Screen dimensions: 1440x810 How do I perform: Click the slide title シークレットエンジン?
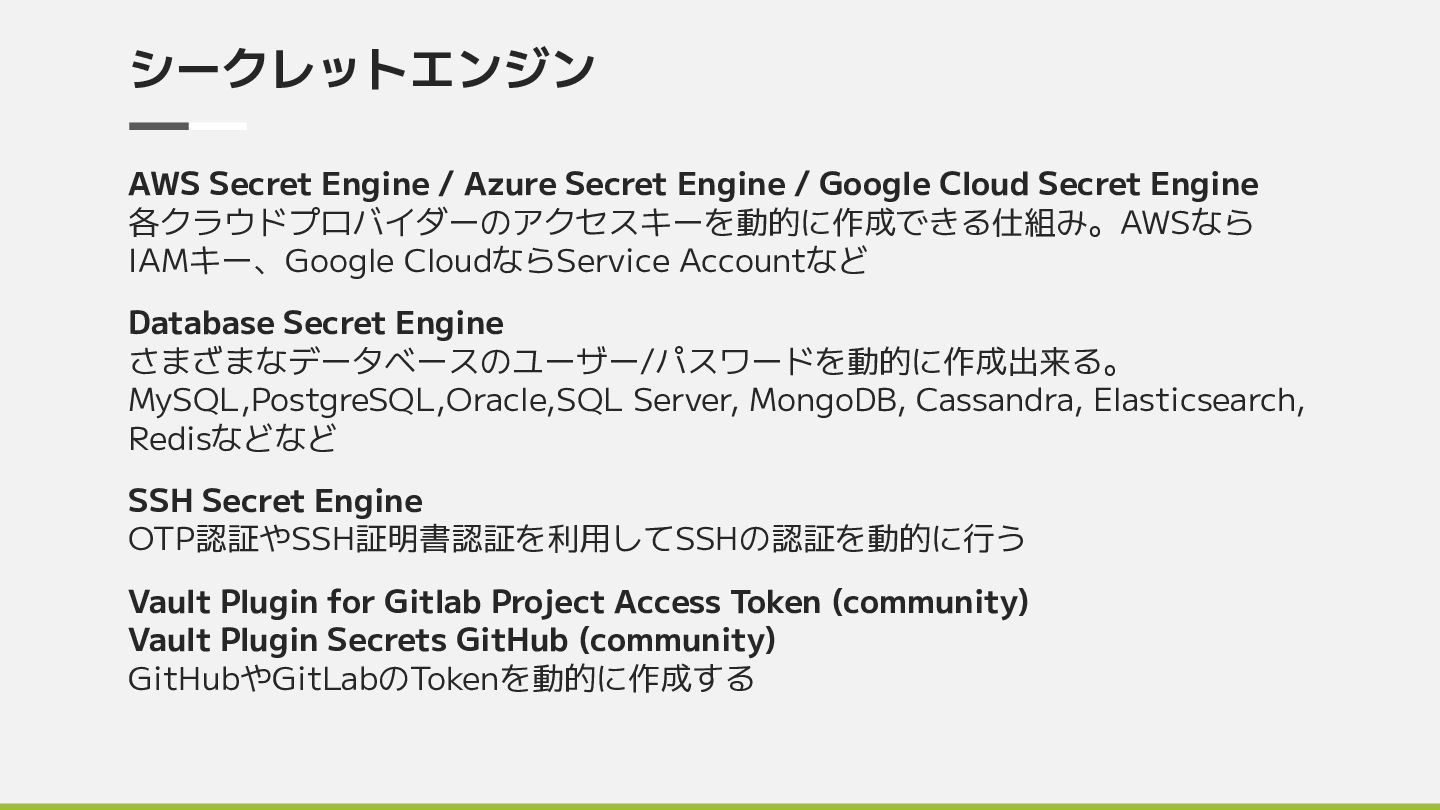click(361, 68)
